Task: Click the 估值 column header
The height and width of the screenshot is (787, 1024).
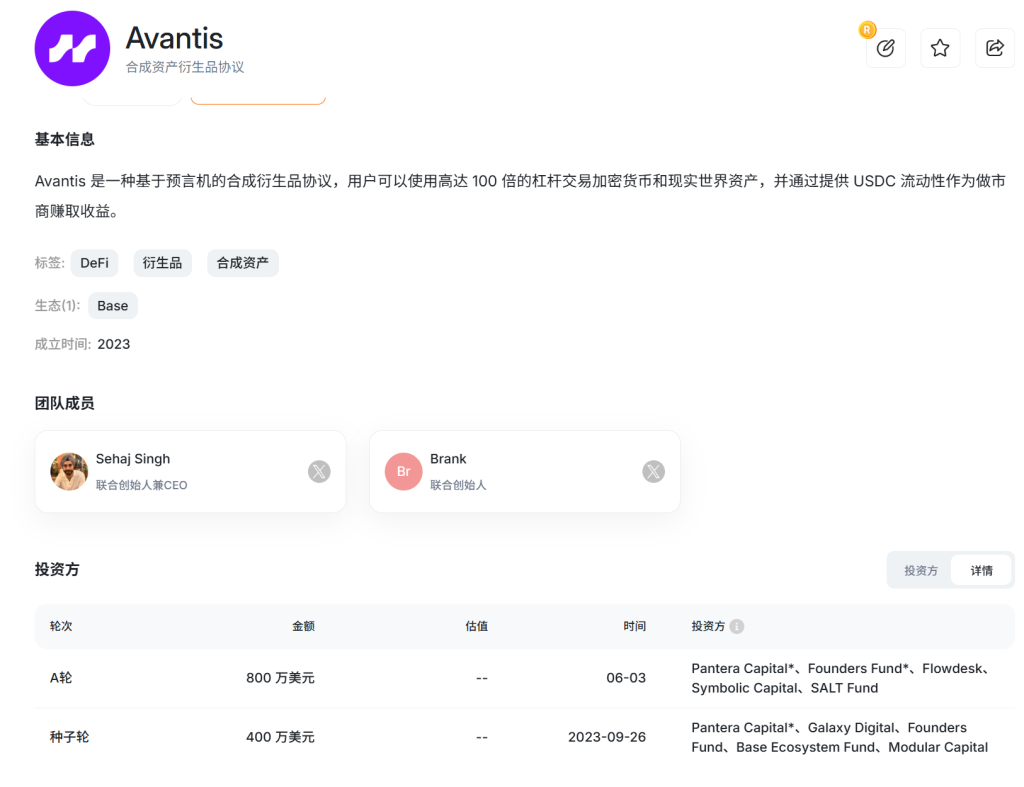Action: [x=477, y=626]
